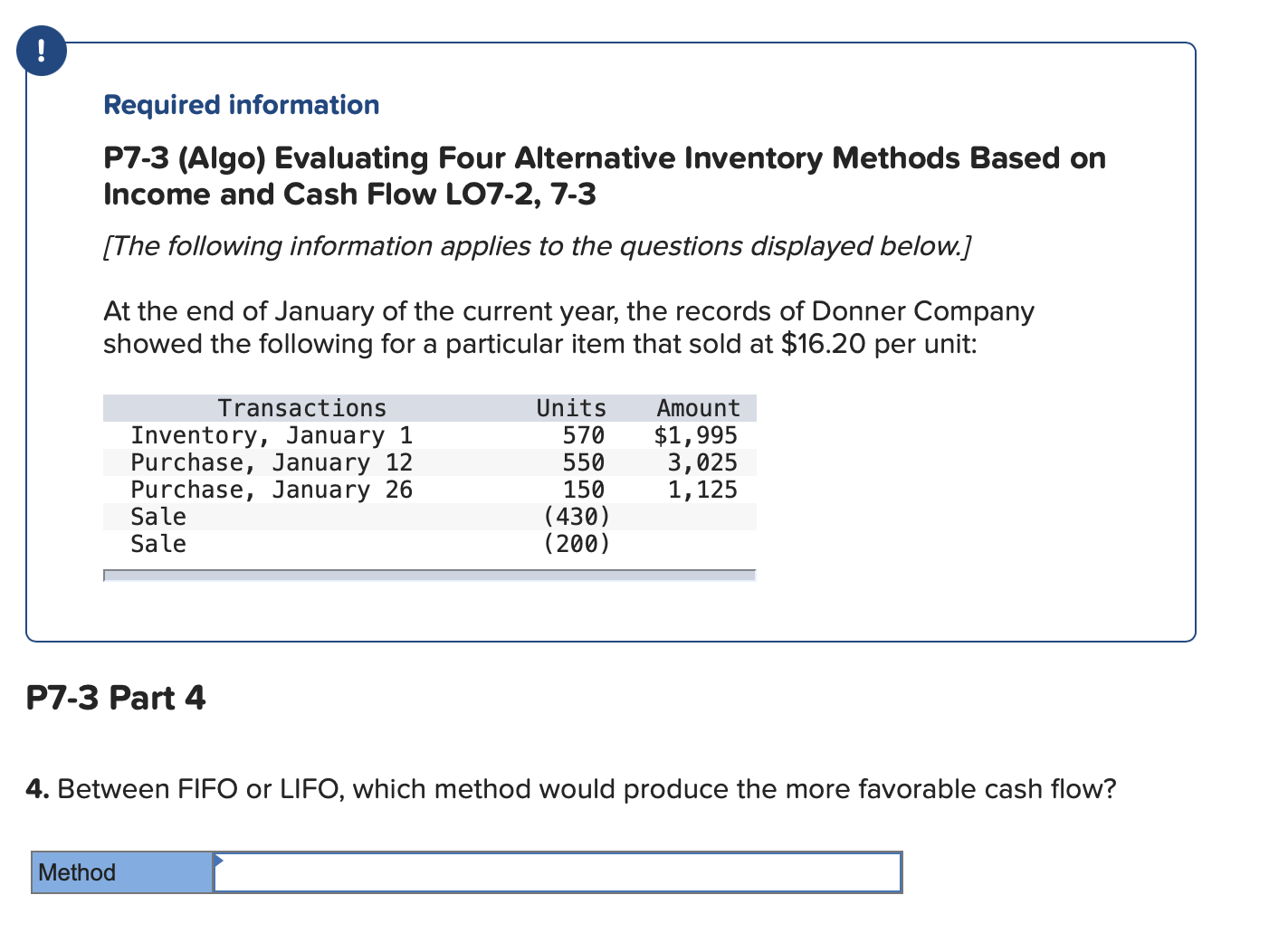Click the Required information heading
Screen dimensions: 1269x952
pyautogui.click(x=241, y=105)
